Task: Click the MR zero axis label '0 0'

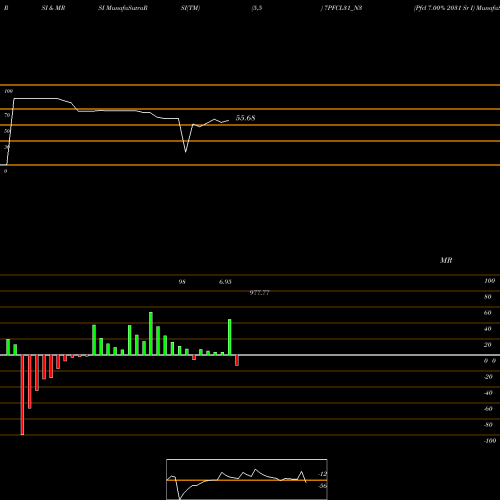Action: pos(490,361)
